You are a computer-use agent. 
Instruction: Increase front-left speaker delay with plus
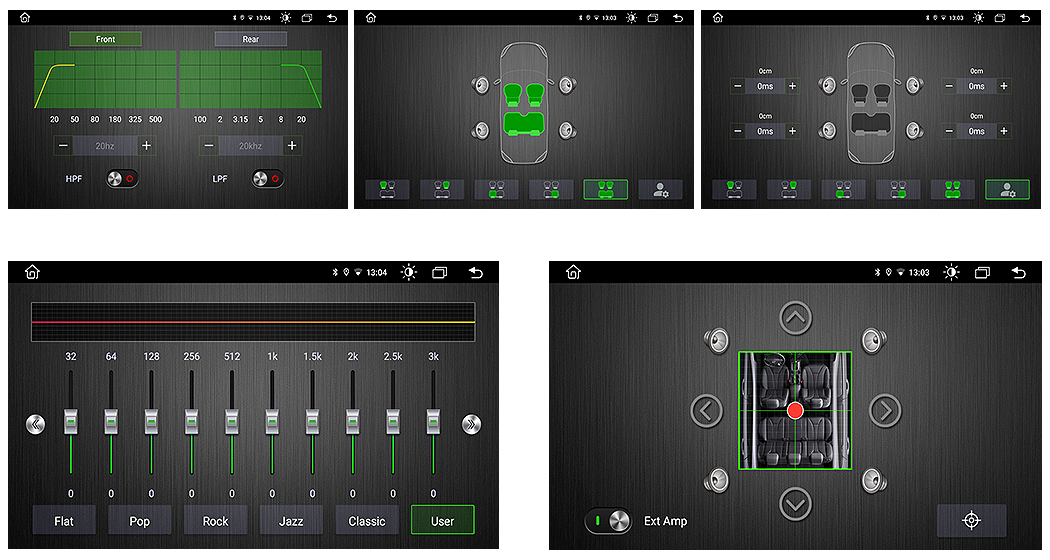click(792, 86)
